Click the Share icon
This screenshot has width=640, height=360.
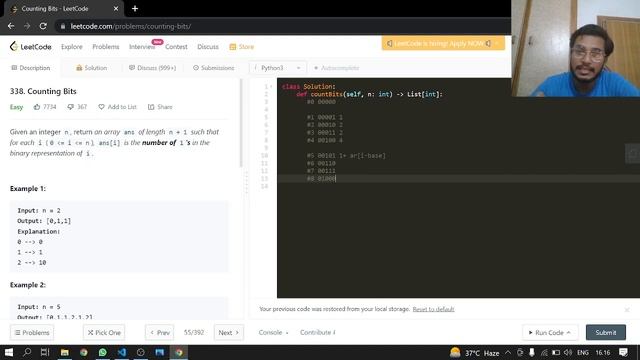coord(151,107)
